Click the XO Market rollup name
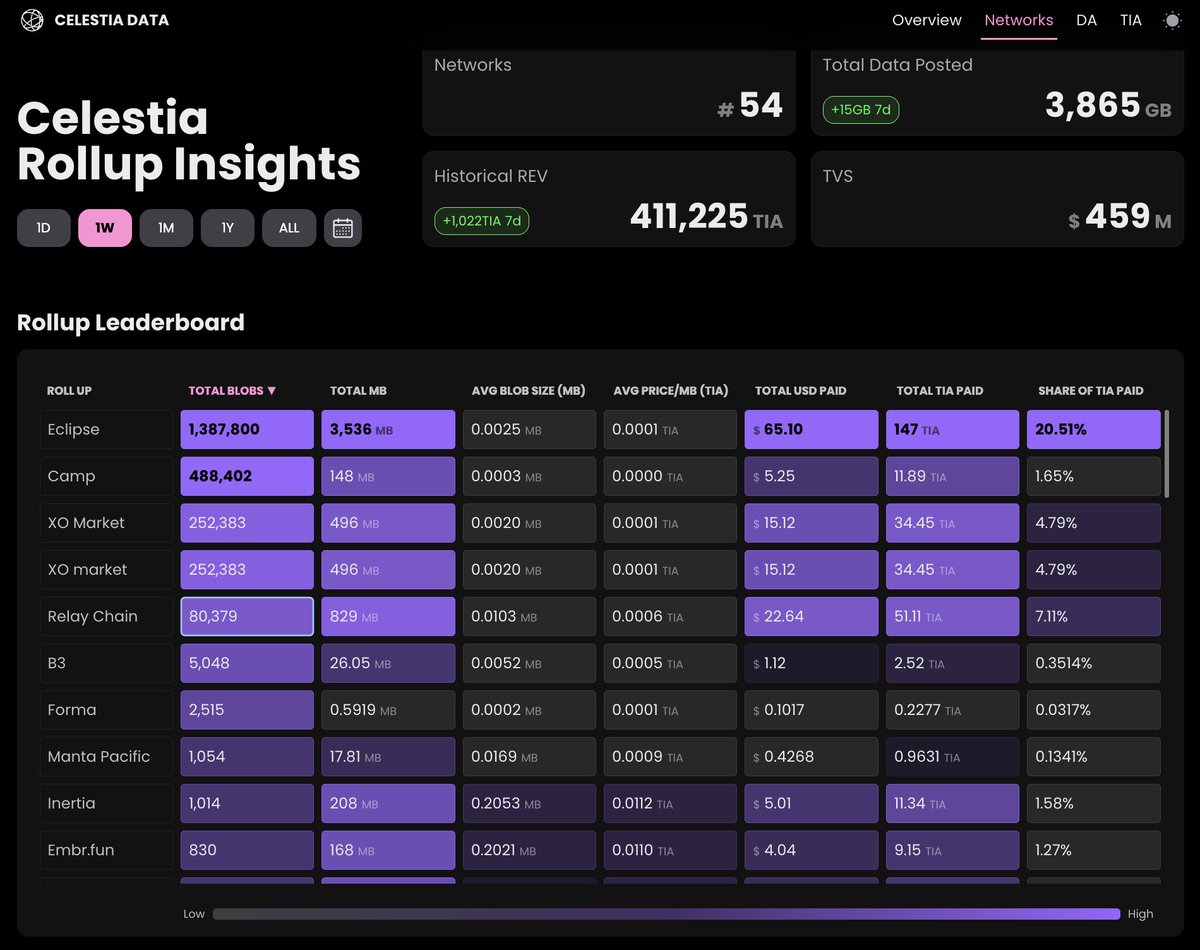This screenshot has height=950, width=1200. tap(107, 523)
